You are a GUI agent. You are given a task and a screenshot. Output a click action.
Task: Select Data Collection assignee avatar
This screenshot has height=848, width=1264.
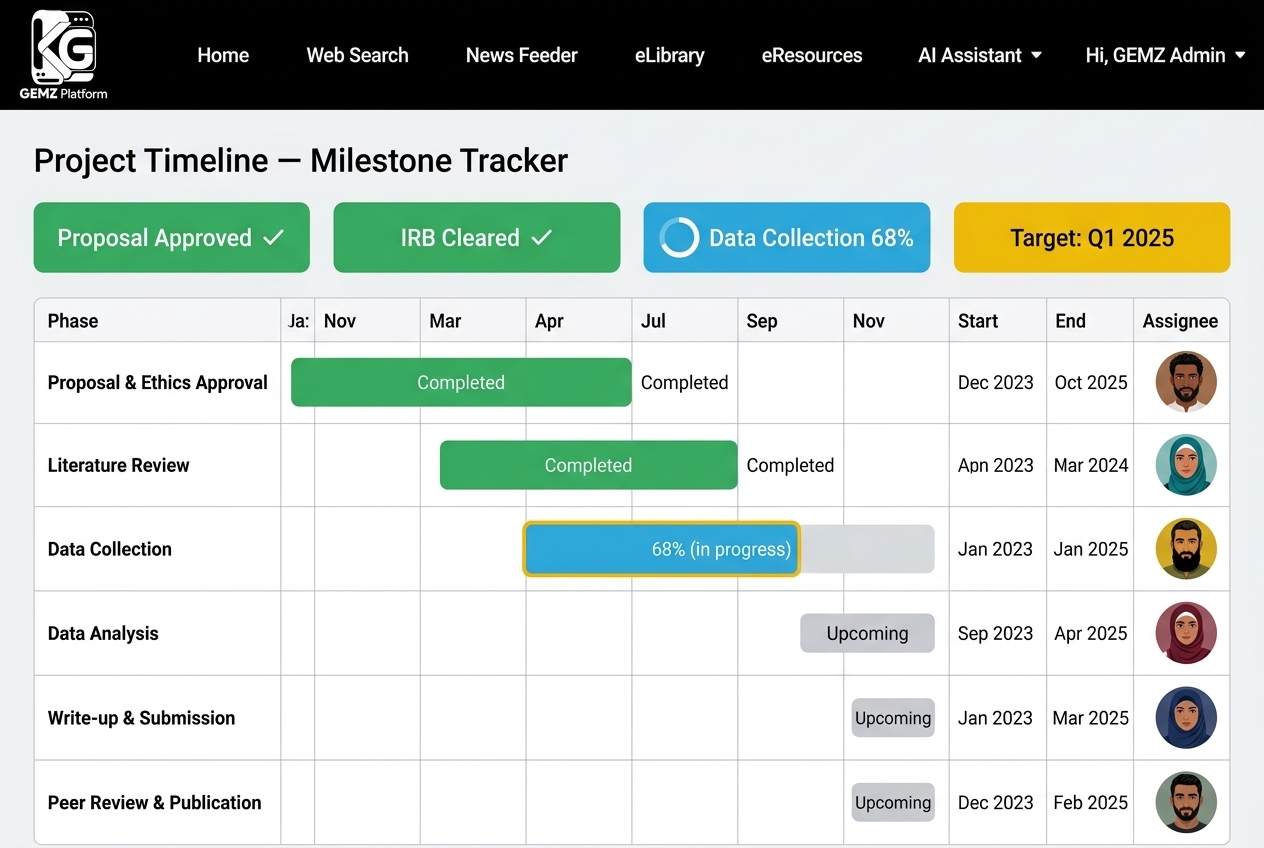[1186, 549]
